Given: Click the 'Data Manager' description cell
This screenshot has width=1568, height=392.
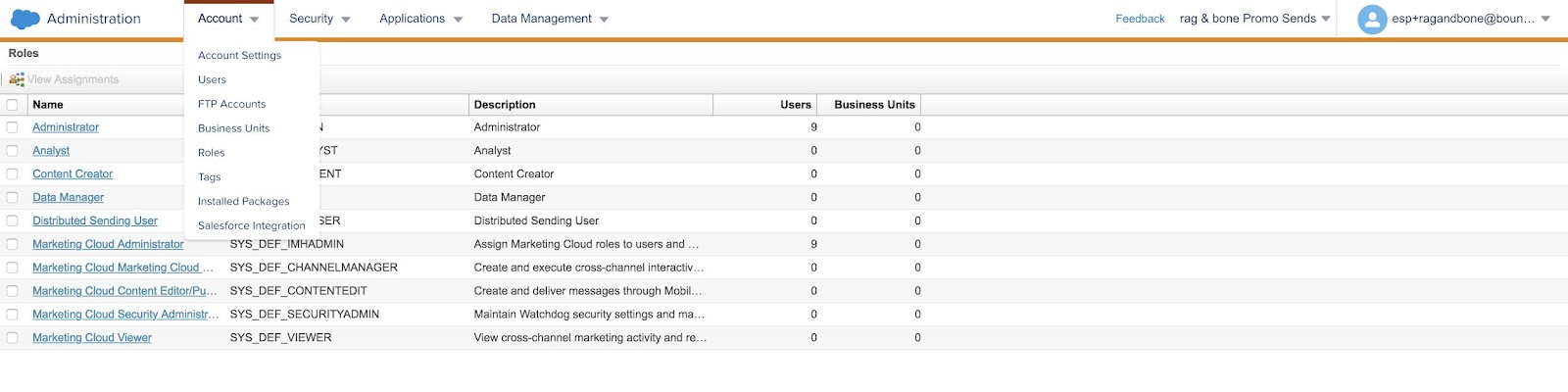Looking at the screenshot, I should pos(510,198).
